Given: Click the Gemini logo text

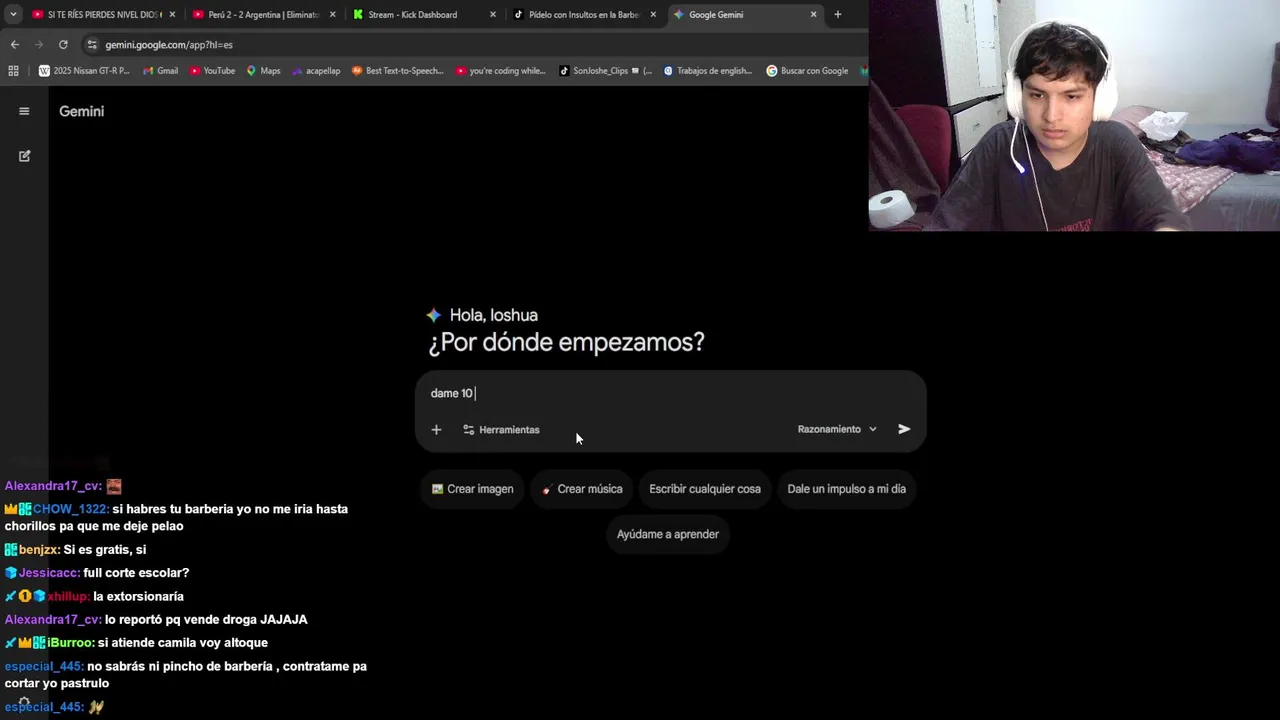Looking at the screenshot, I should click(81, 111).
